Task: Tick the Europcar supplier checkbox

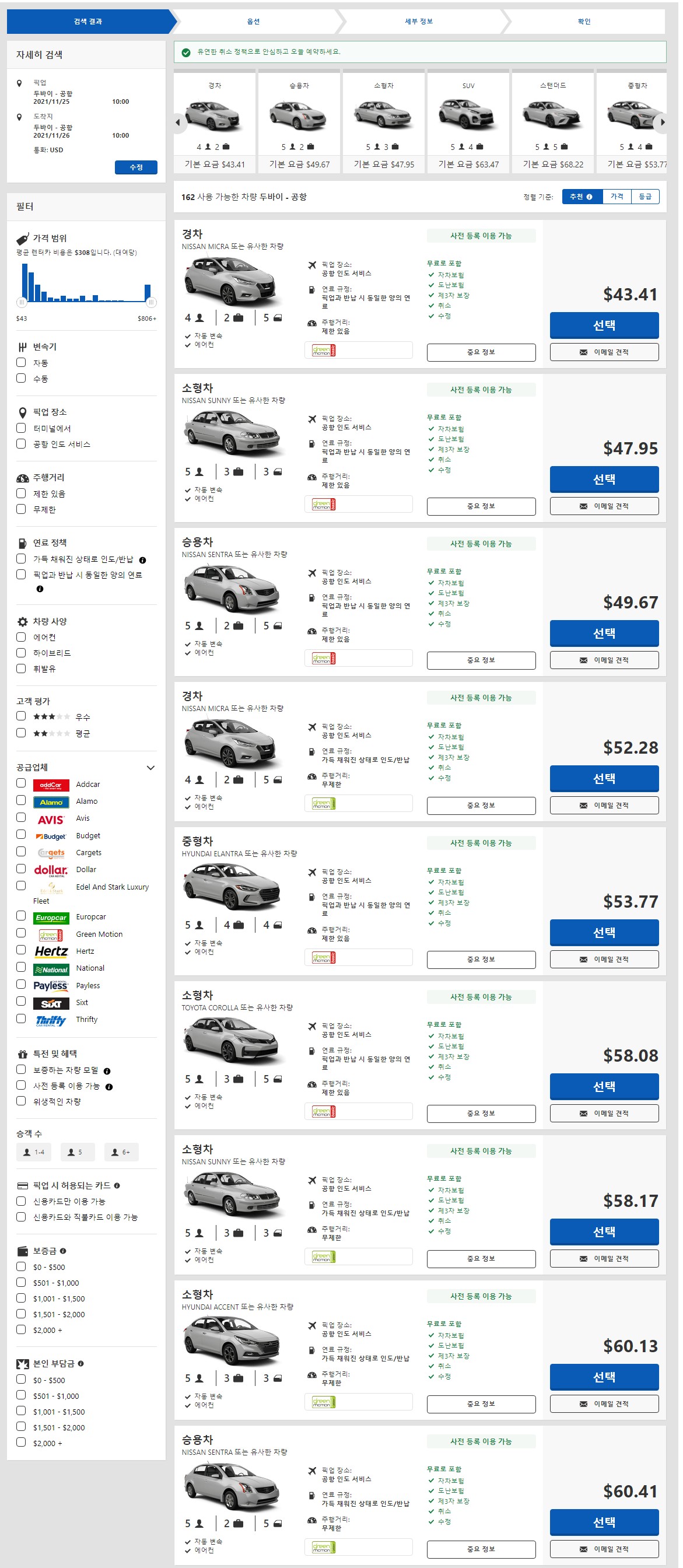Action: (x=22, y=916)
